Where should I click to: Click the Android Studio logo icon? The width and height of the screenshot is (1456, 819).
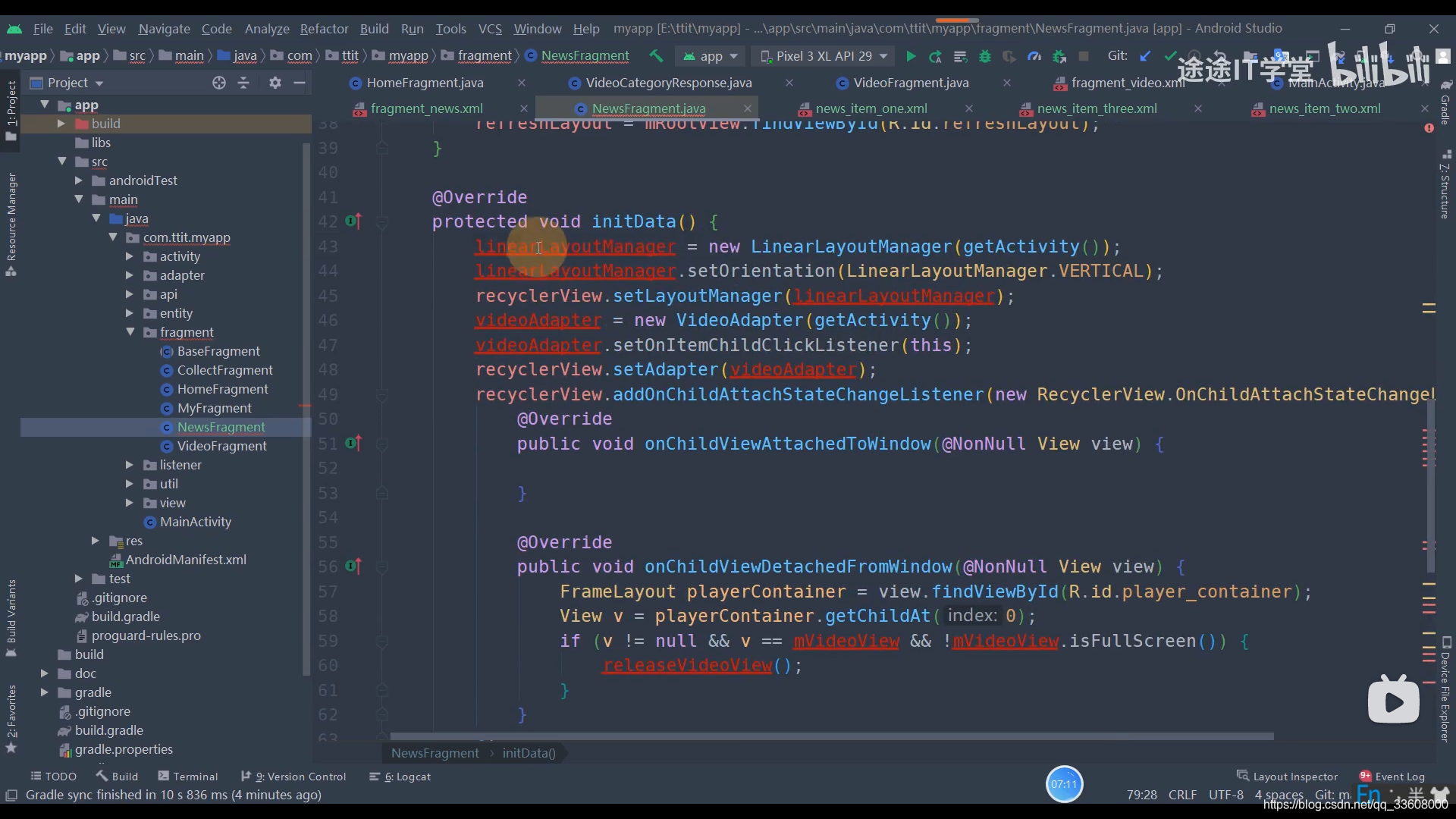(x=14, y=29)
